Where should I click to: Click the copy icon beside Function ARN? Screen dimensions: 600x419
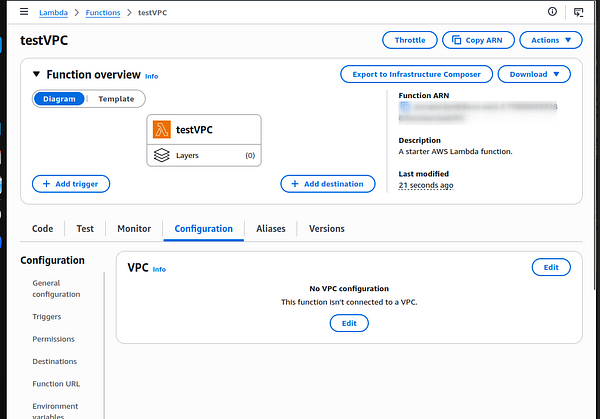(x=404, y=106)
